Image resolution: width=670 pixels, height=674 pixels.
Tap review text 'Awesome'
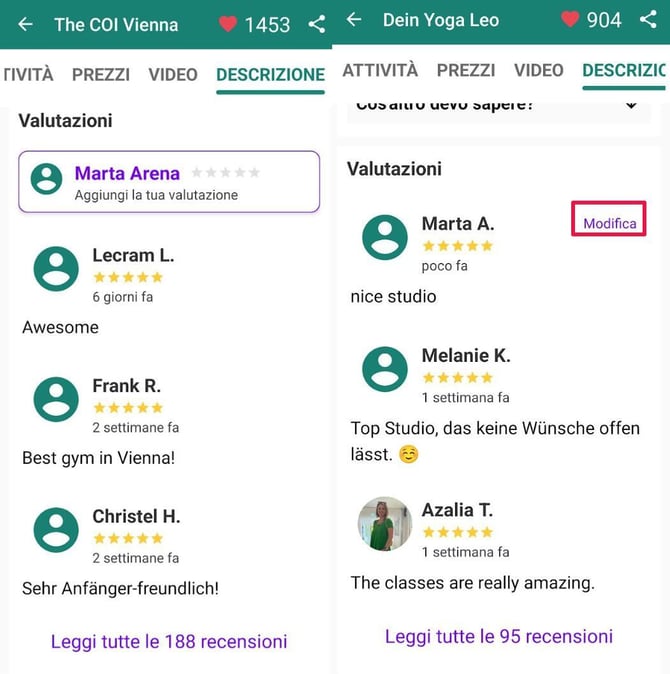pyautogui.click(x=60, y=328)
